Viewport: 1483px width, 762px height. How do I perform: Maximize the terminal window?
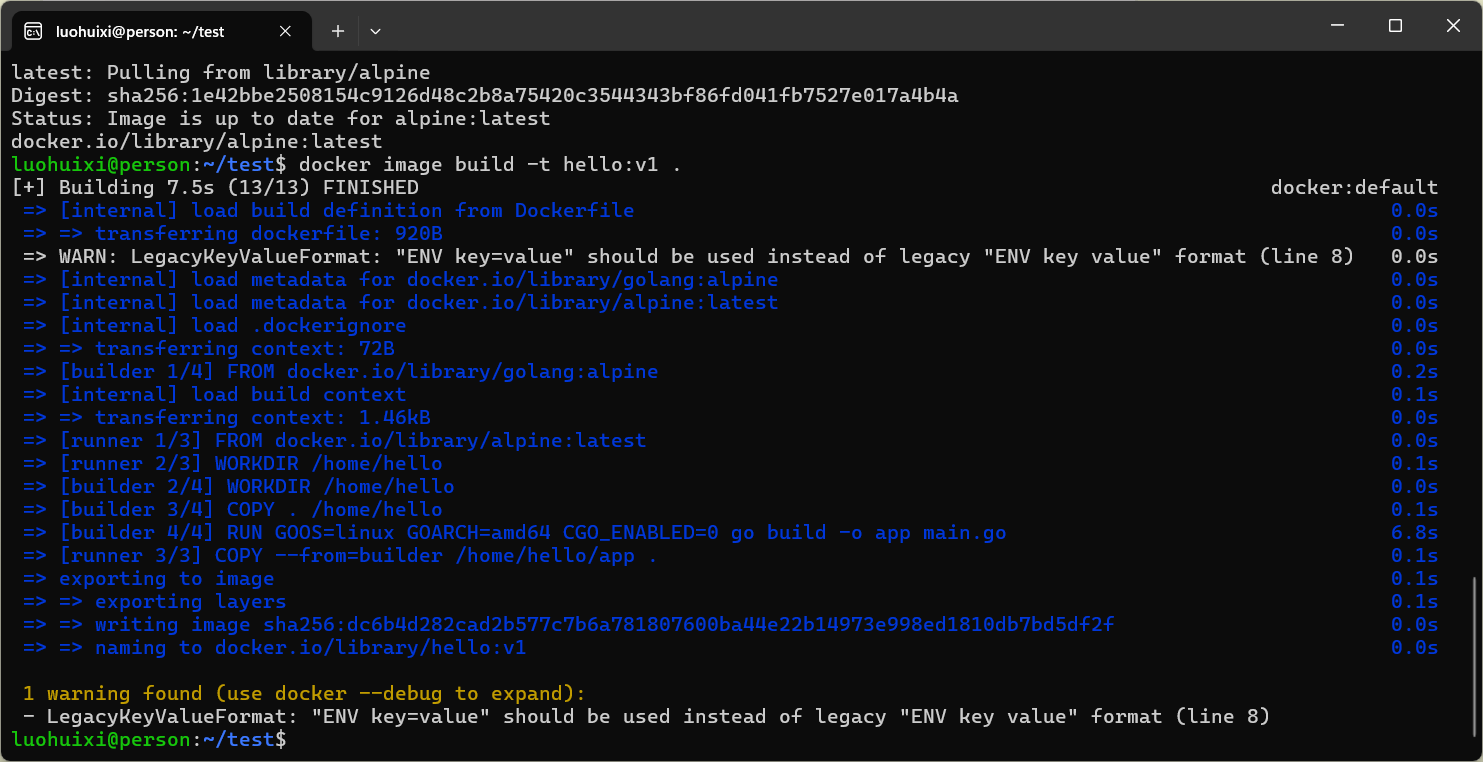coord(1395,26)
